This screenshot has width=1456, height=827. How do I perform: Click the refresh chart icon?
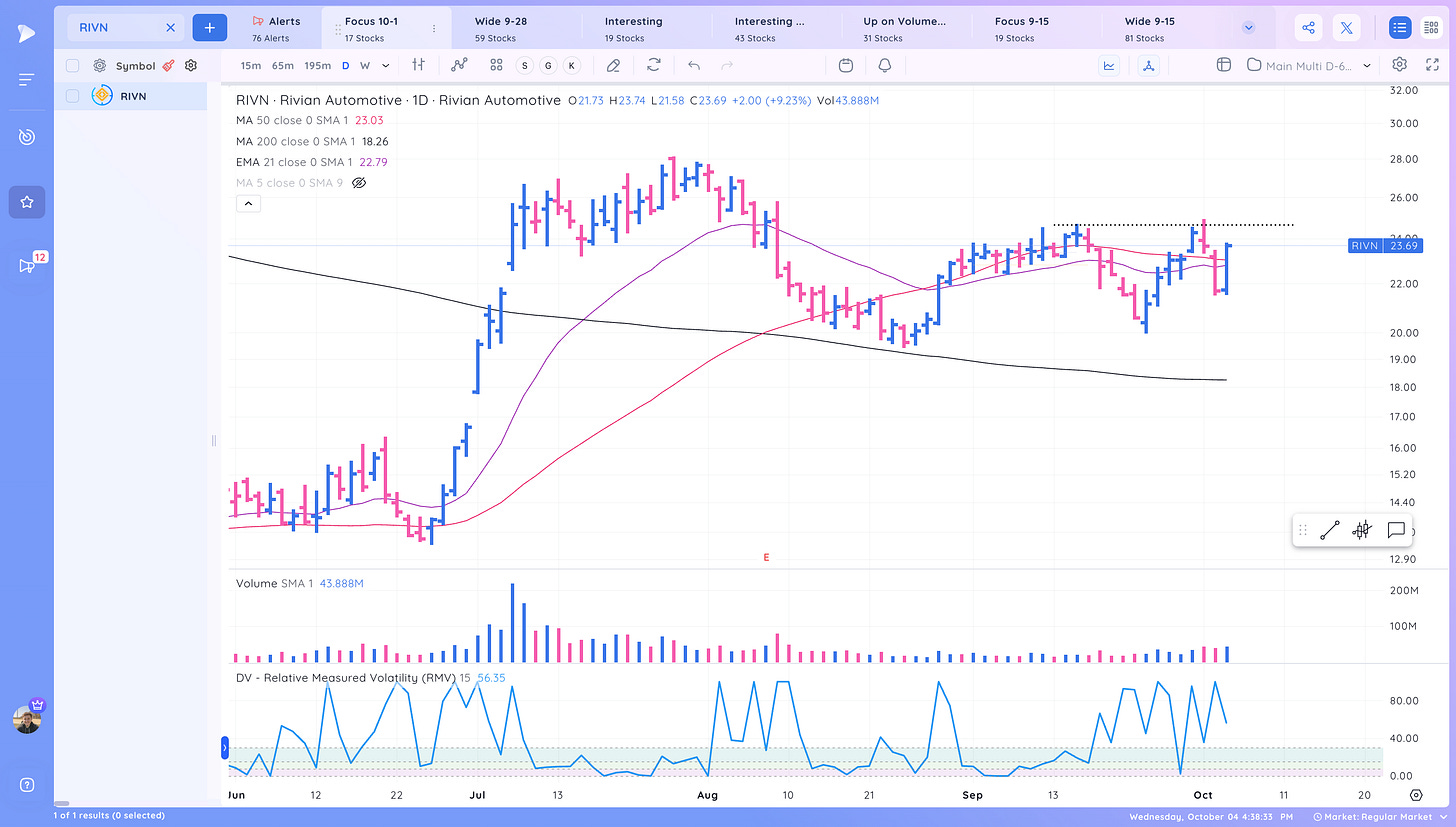[x=654, y=65]
